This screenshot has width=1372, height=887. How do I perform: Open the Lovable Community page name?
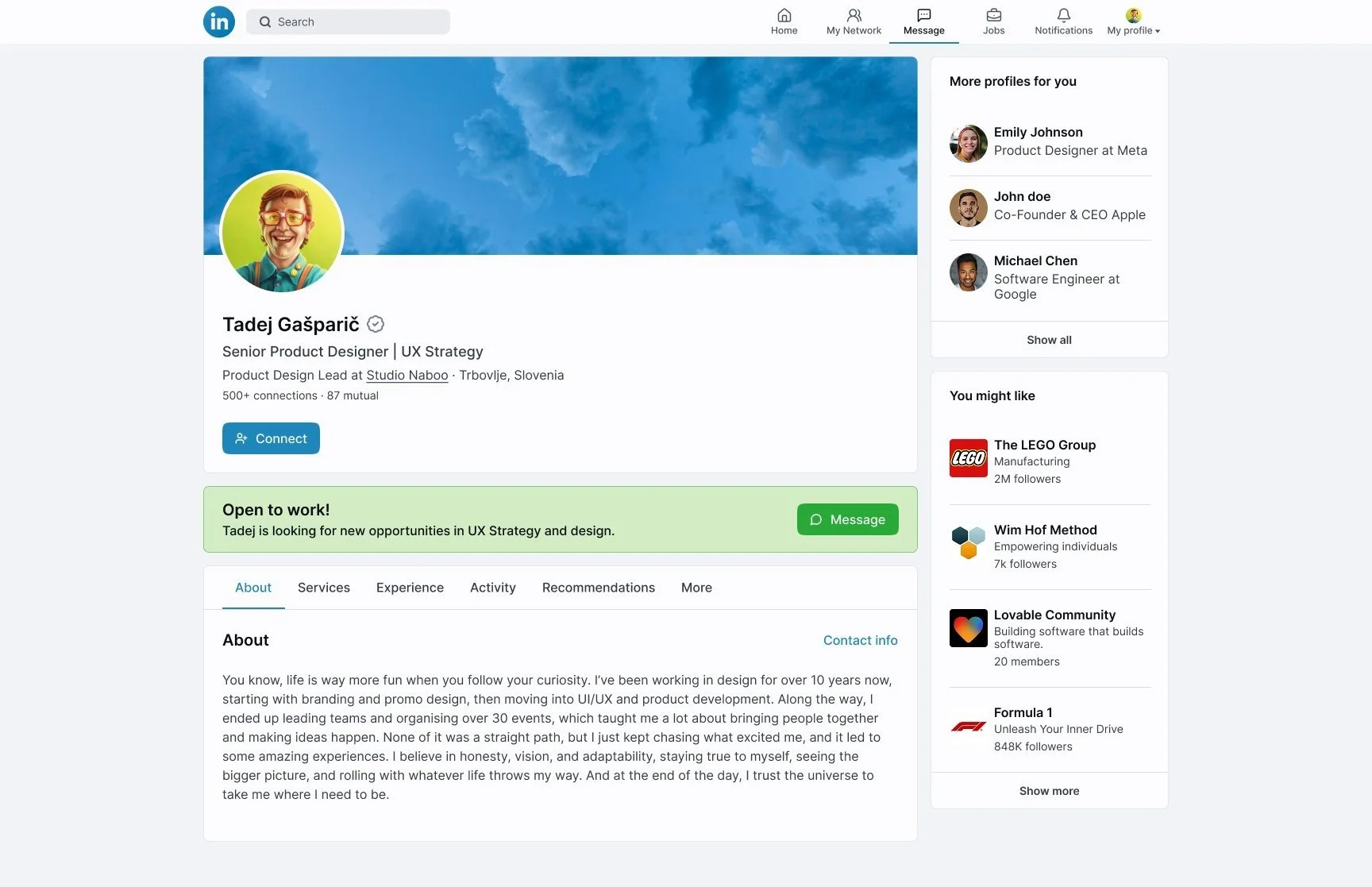click(1054, 615)
